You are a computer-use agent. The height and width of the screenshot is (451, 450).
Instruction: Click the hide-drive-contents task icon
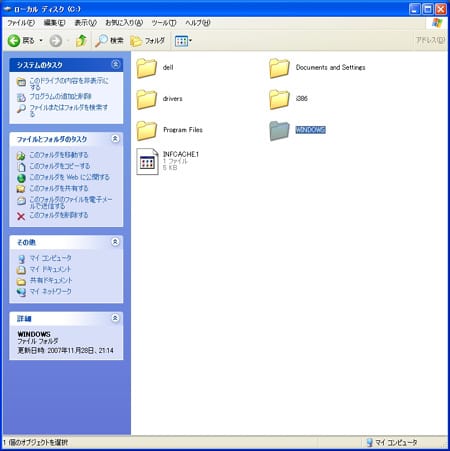(21, 82)
